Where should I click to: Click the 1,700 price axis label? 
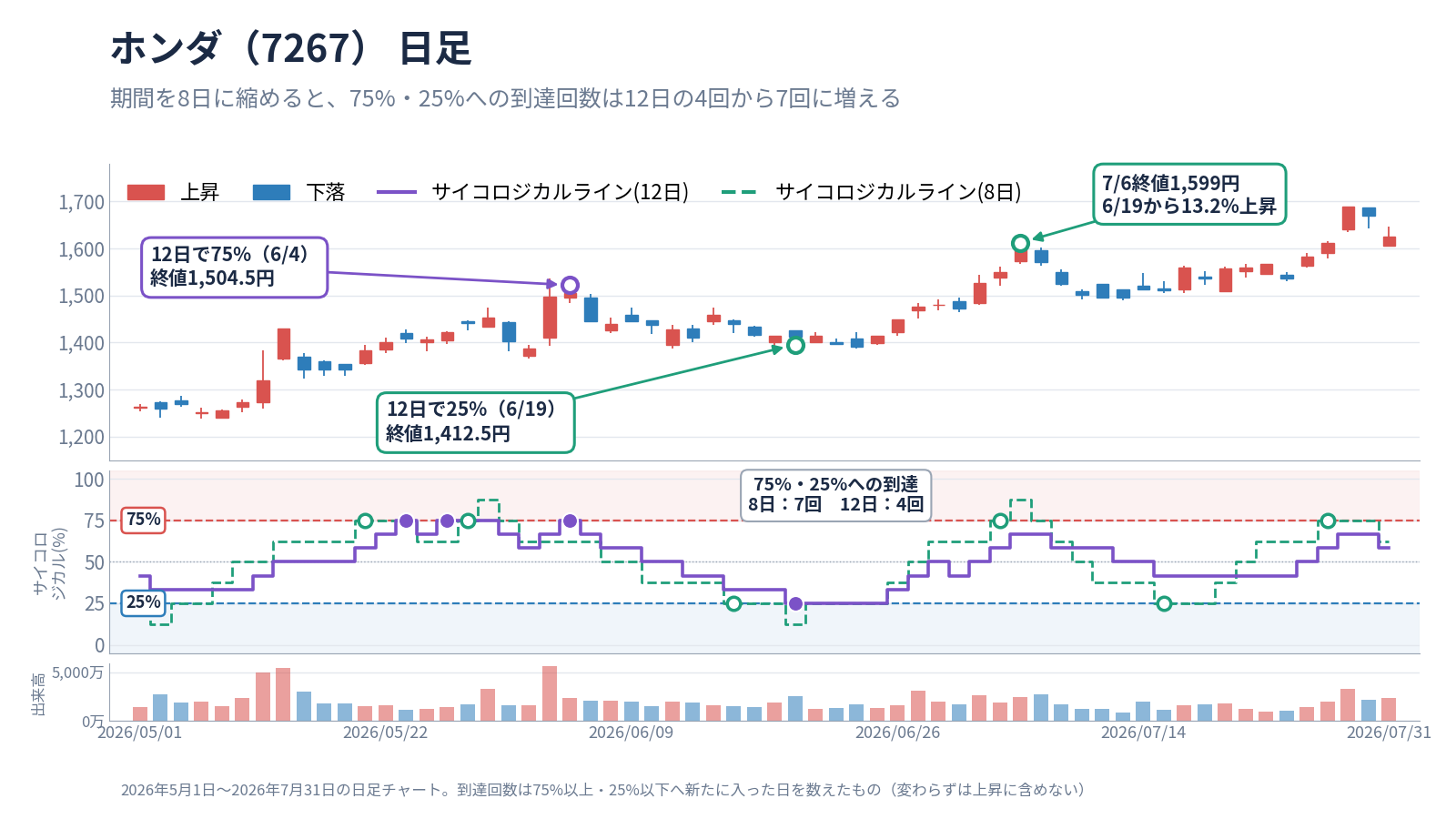(82, 202)
